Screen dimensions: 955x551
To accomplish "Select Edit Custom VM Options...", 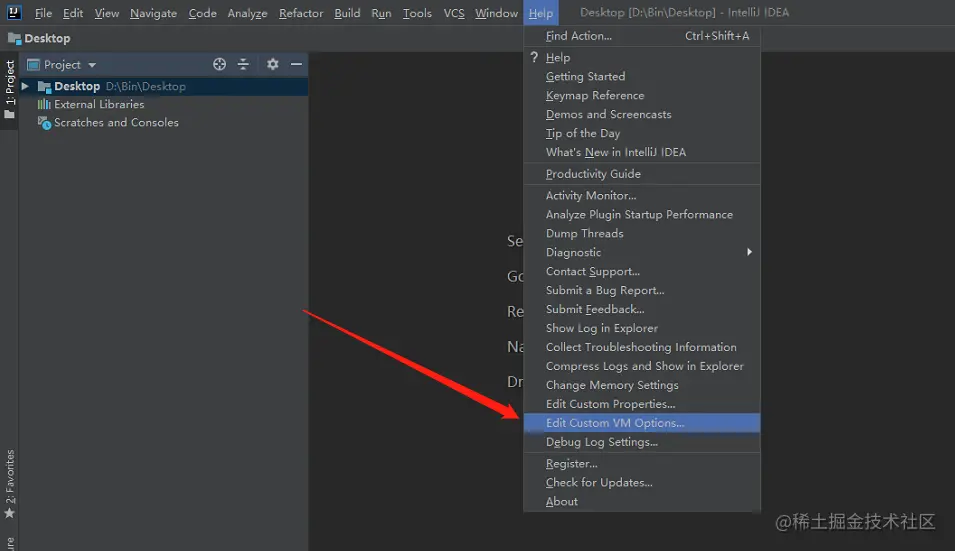I will coord(642,423).
